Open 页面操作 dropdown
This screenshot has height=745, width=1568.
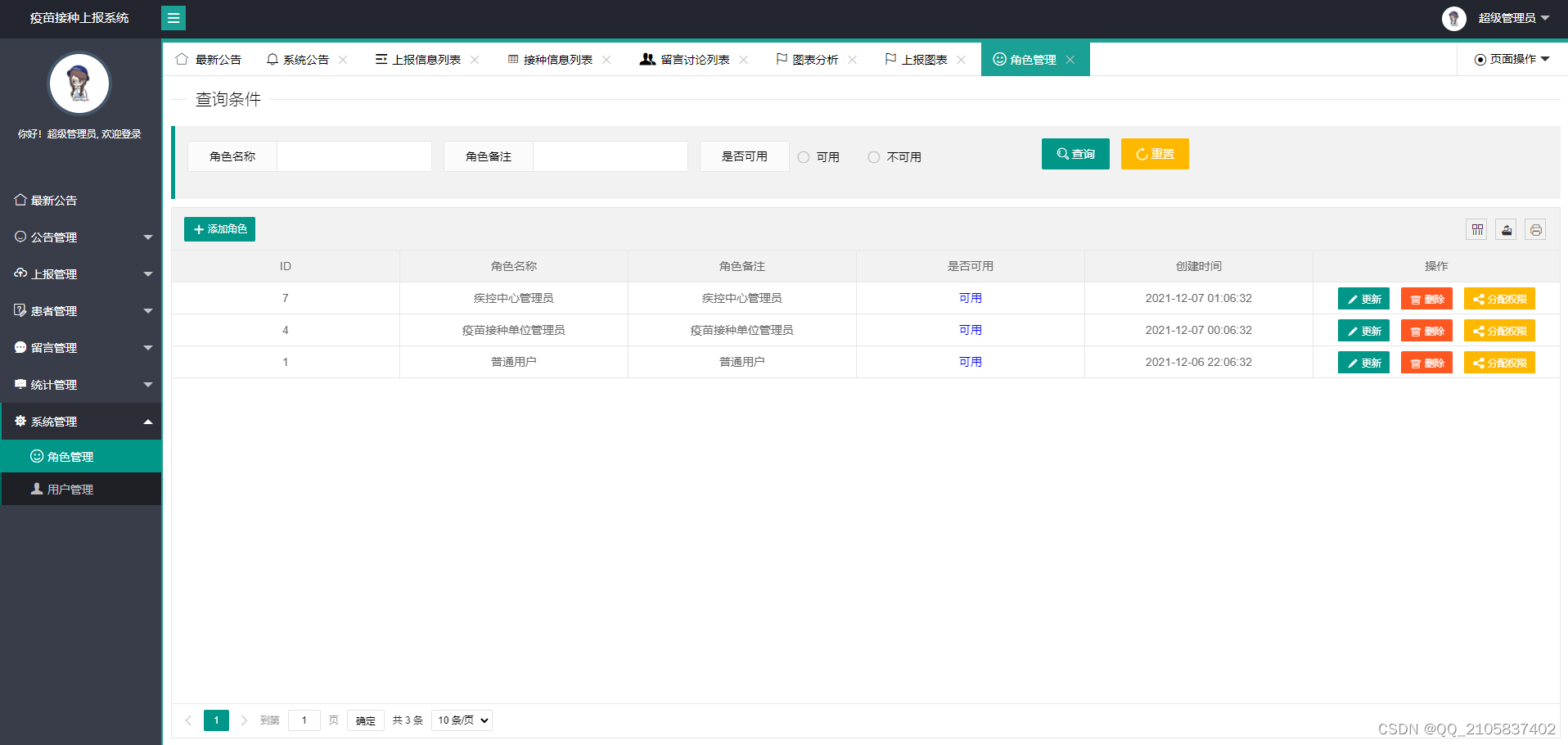1512,59
